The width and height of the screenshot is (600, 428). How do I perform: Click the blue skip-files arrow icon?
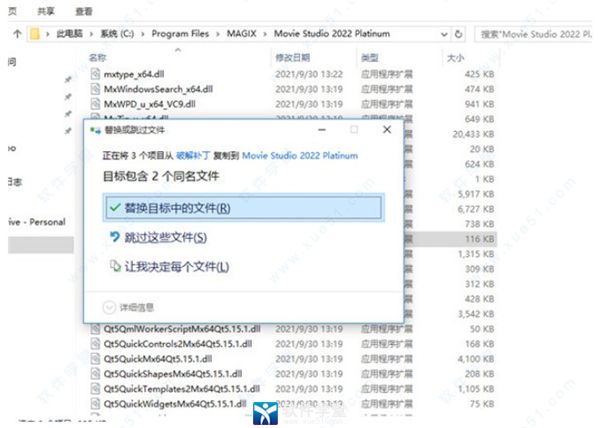113,238
